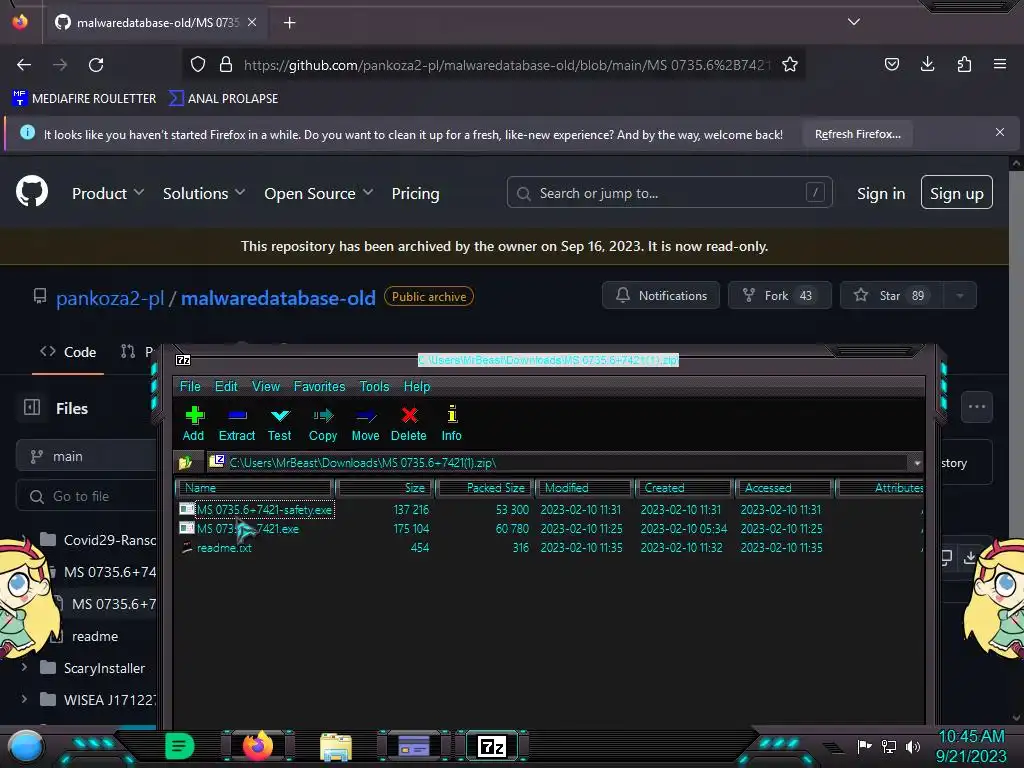This screenshot has height=768, width=1024.
Task: Dismiss the Firefox refresh notification
Action: click(1000, 133)
